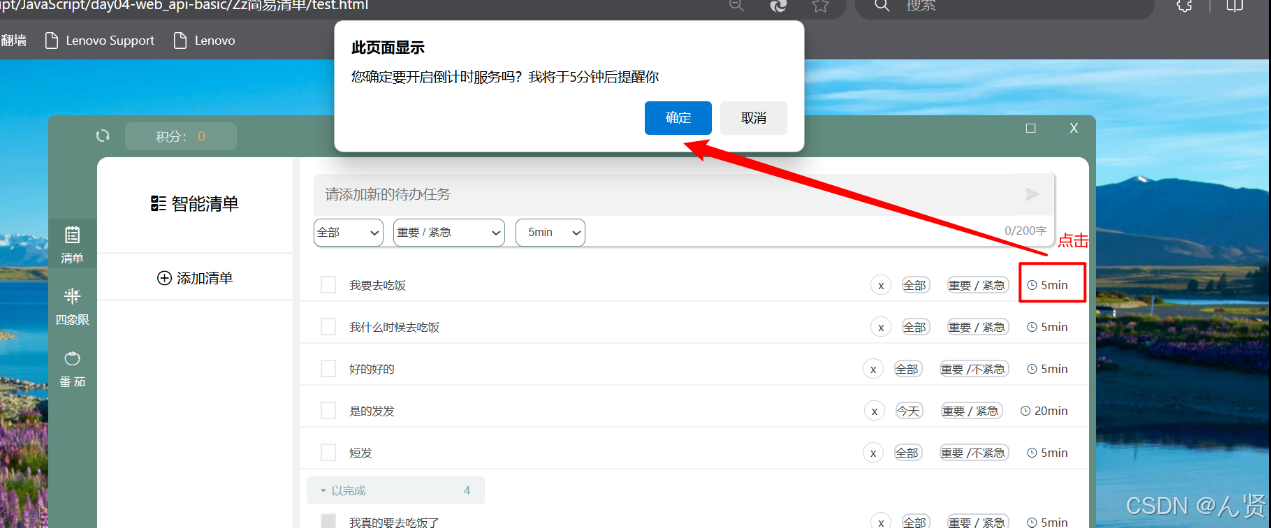The width and height of the screenshot is (1271, 528).
Task: Close the app panel with X
Action: point(1074,128)
